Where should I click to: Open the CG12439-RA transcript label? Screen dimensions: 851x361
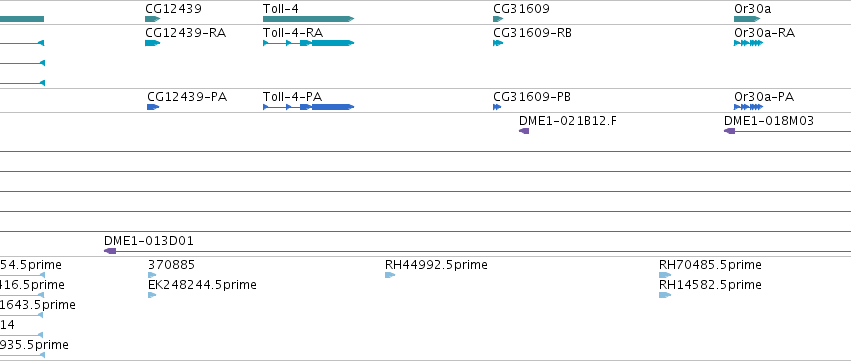pyautogui.click(x=186, y=33)
